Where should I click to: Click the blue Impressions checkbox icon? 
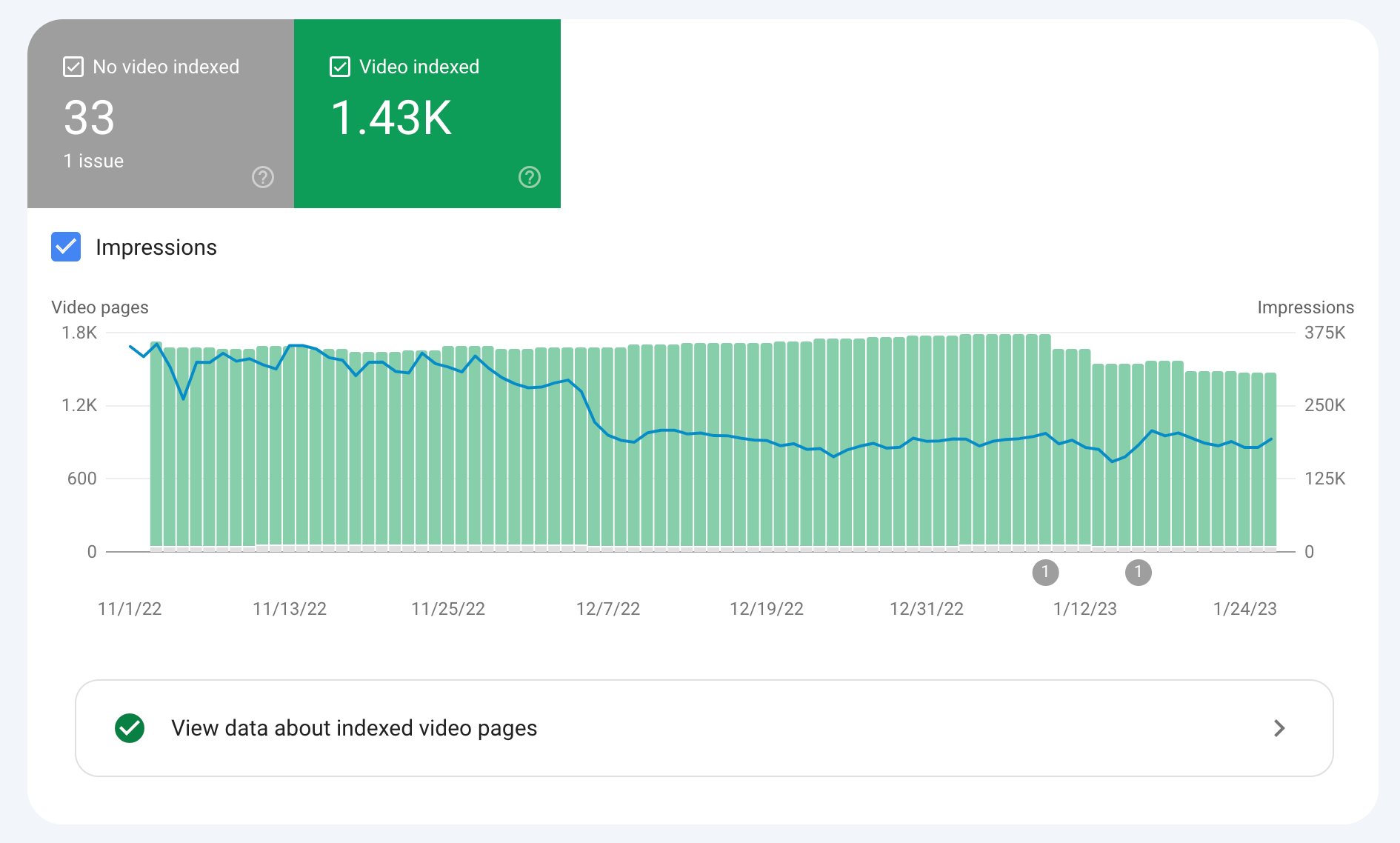[66, 247]
